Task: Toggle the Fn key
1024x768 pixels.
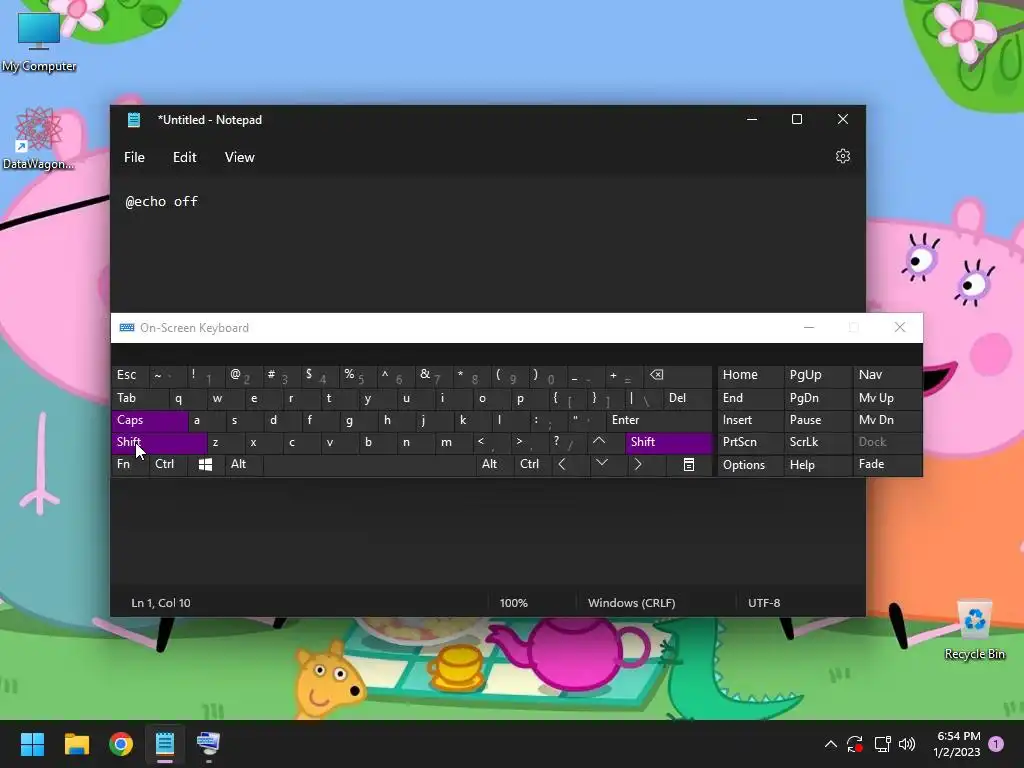Action: [x=129, y=464]
